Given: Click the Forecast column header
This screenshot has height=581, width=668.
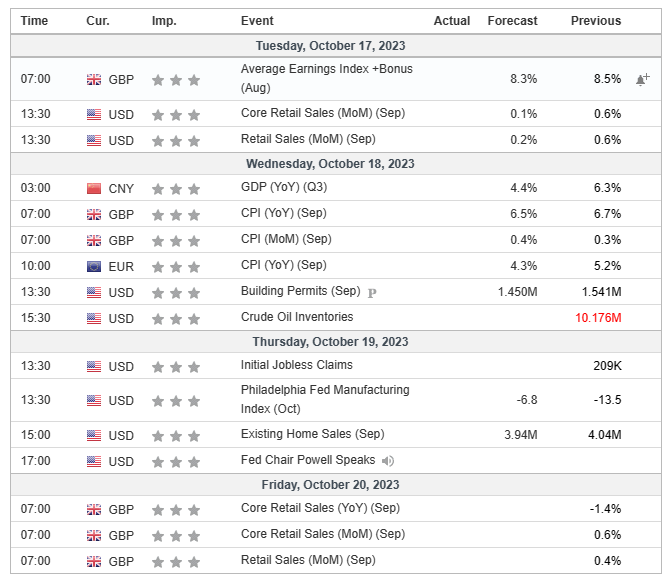Looking at the screenshot, I should coord(512,21).
